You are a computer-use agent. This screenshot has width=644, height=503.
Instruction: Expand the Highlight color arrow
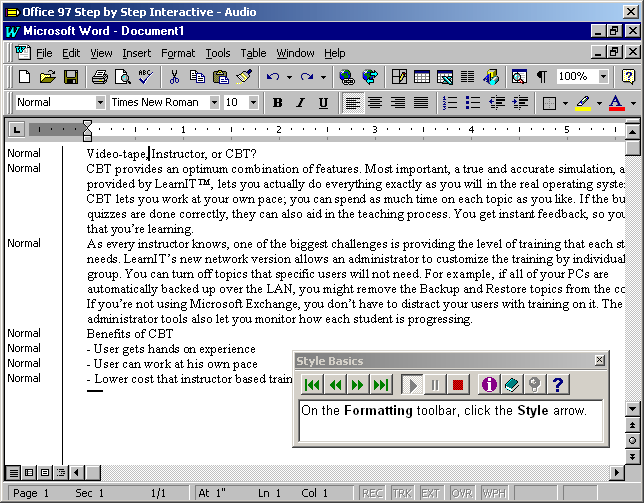coord(599,103)
